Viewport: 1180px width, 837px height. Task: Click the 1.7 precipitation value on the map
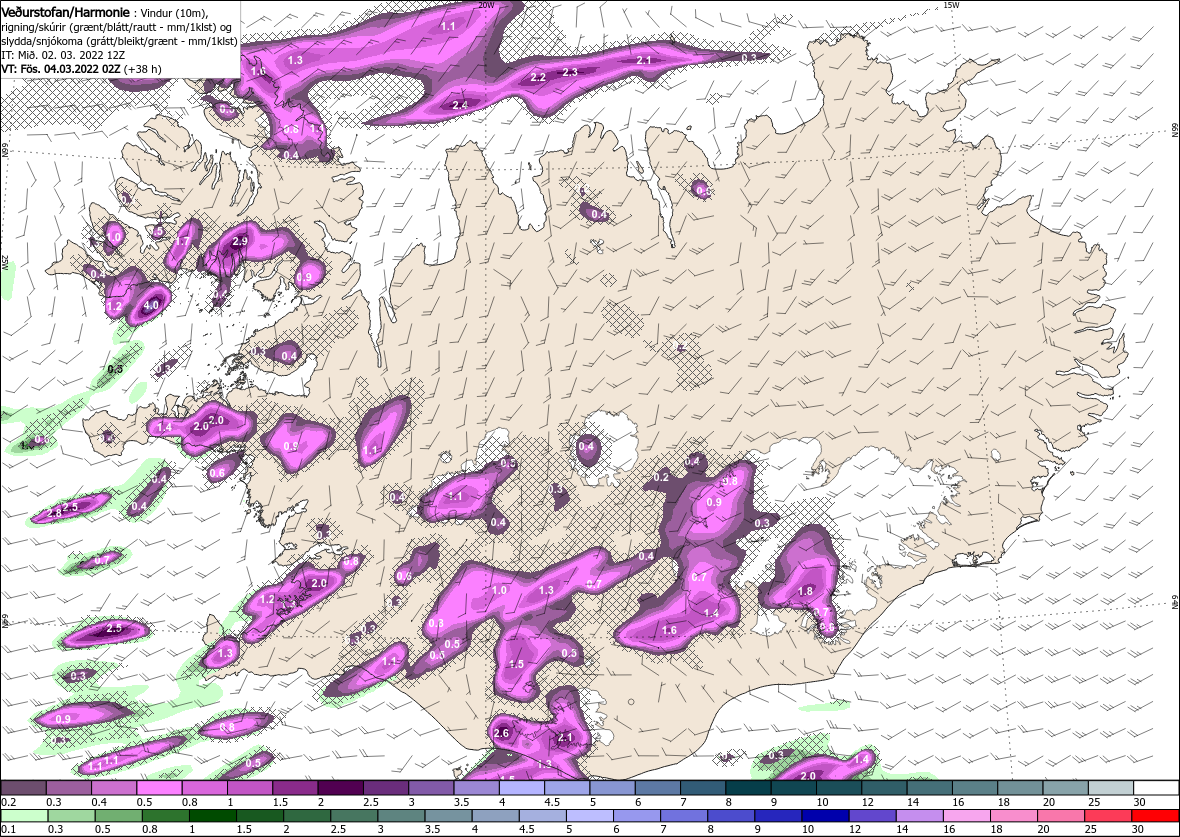point(181,242)
